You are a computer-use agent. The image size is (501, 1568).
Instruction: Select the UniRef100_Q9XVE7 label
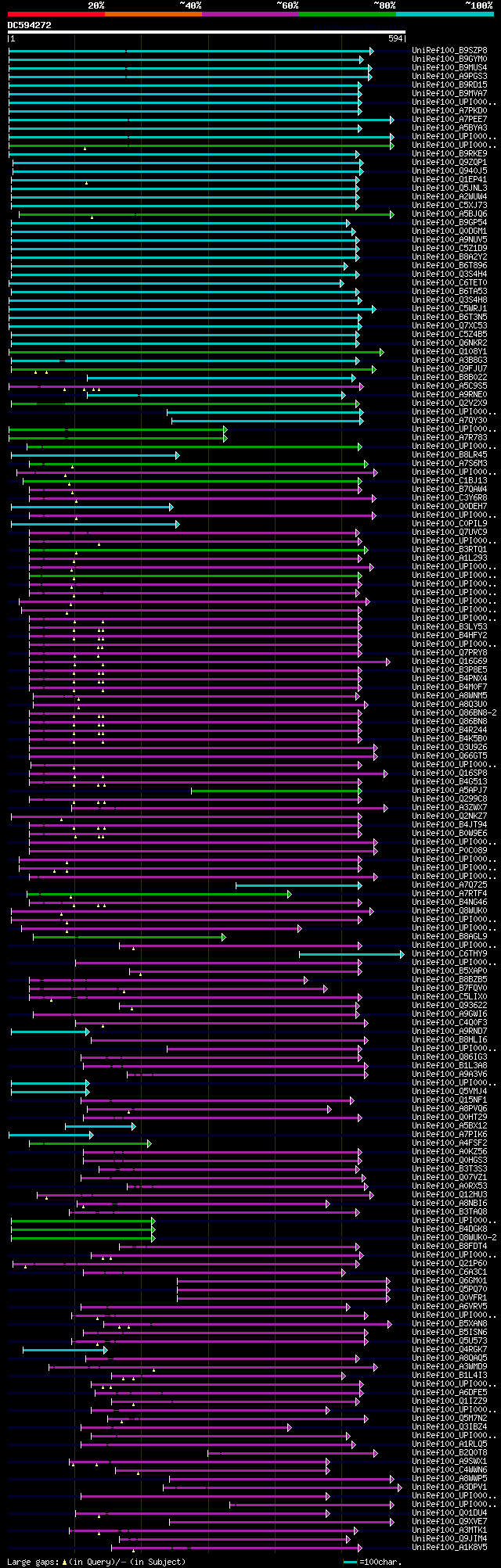click(x=449, y=1522)
